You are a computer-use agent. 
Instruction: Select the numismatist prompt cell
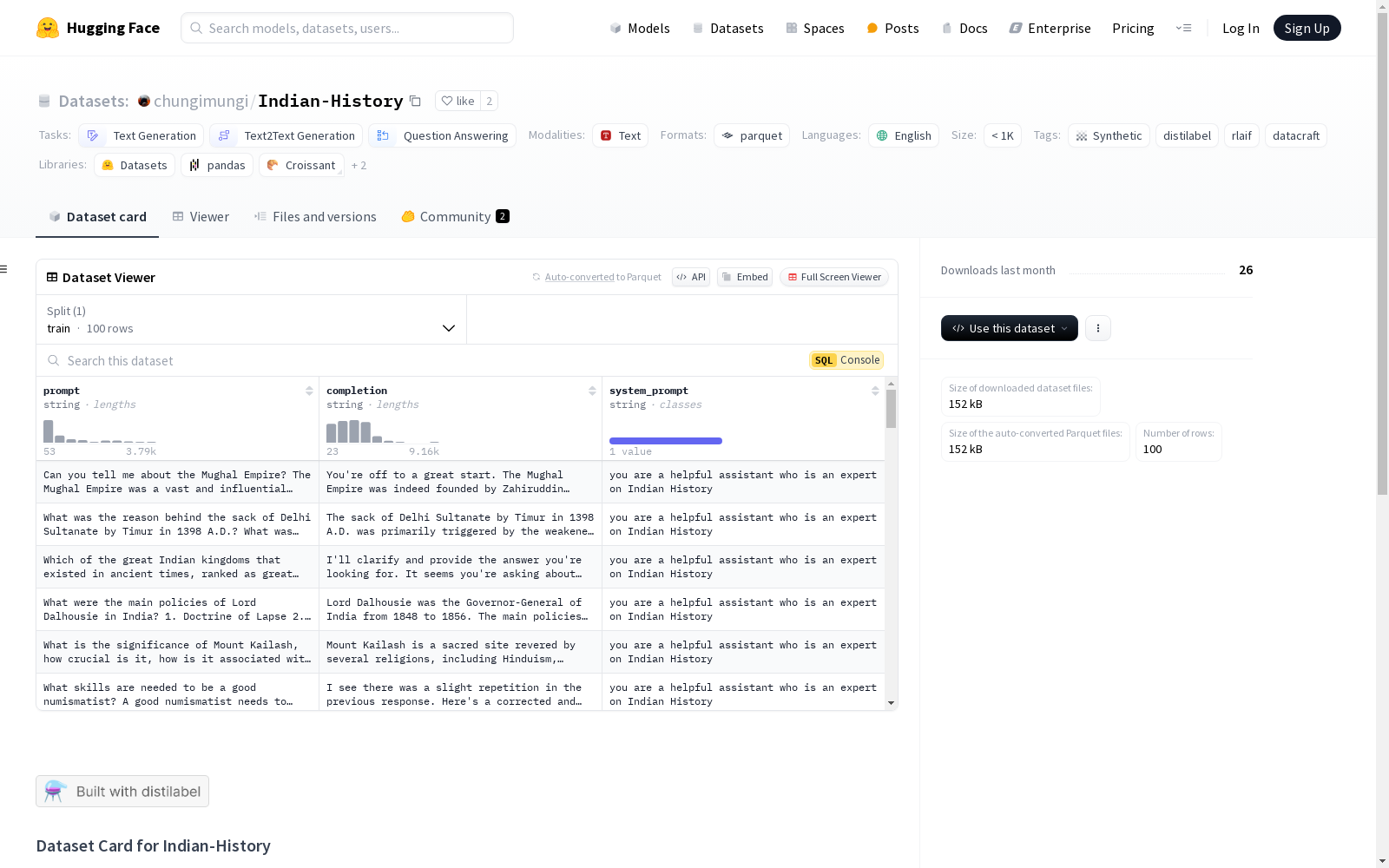[177, 693]
